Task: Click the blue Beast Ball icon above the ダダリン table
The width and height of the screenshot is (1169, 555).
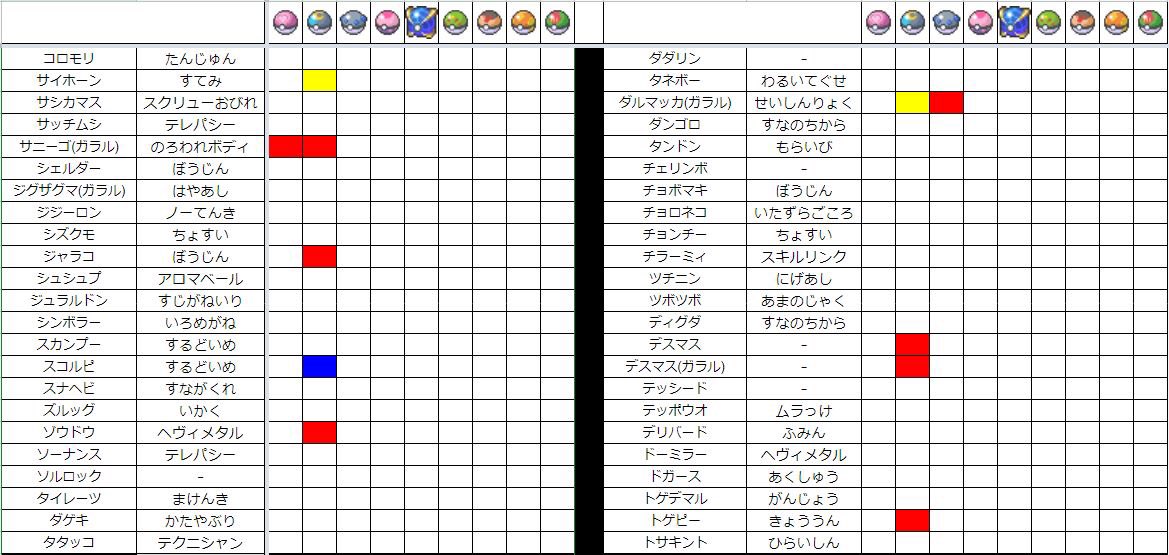Action: [1014, 23]
